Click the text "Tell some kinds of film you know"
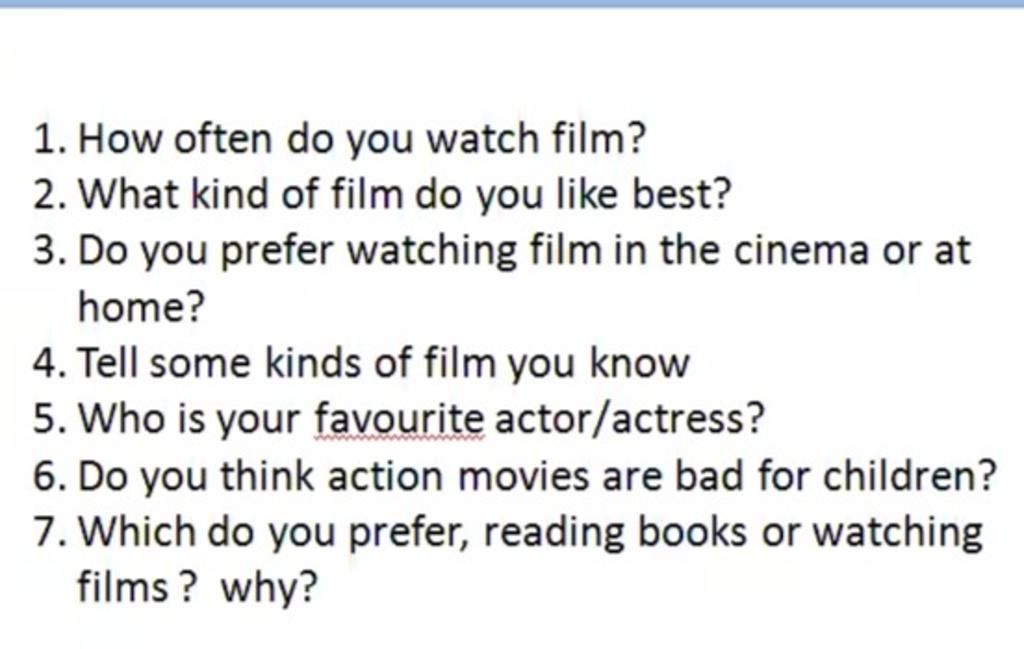The image size is (1024, 649). pyautogui.click(x=383, y=363)
